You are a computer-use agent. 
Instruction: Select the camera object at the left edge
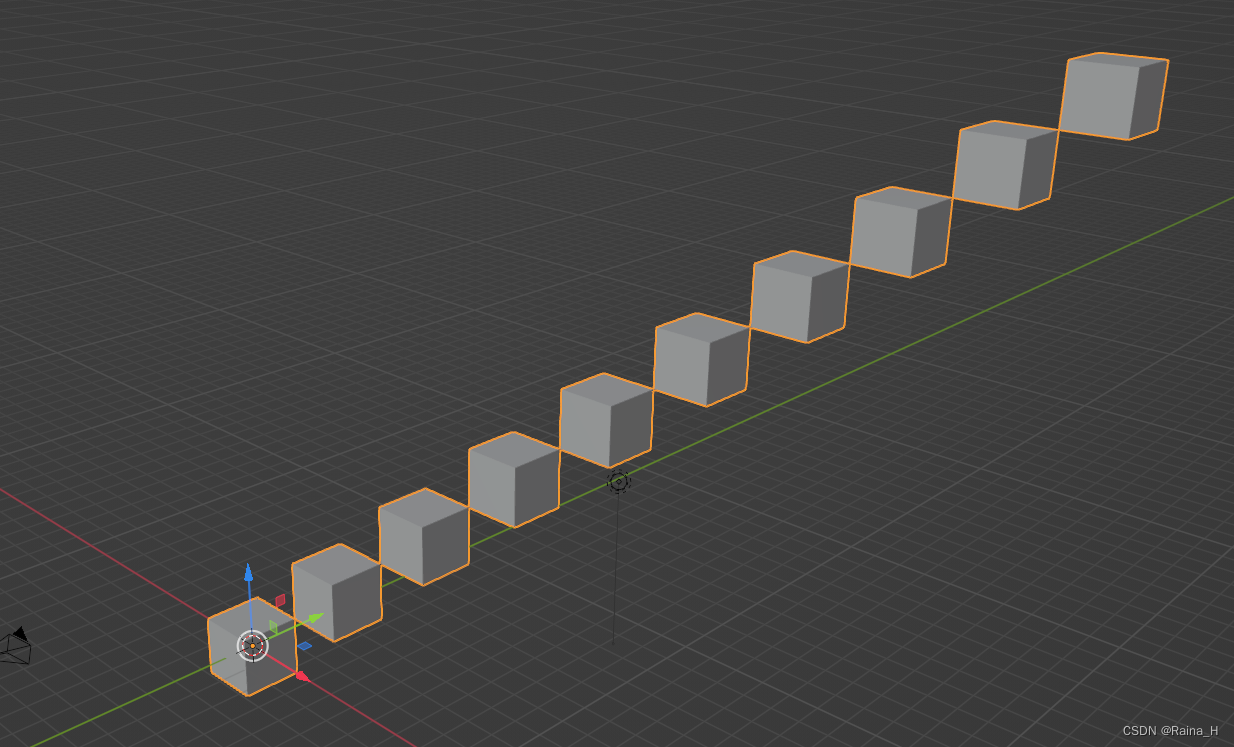click(x=16, y=646)
